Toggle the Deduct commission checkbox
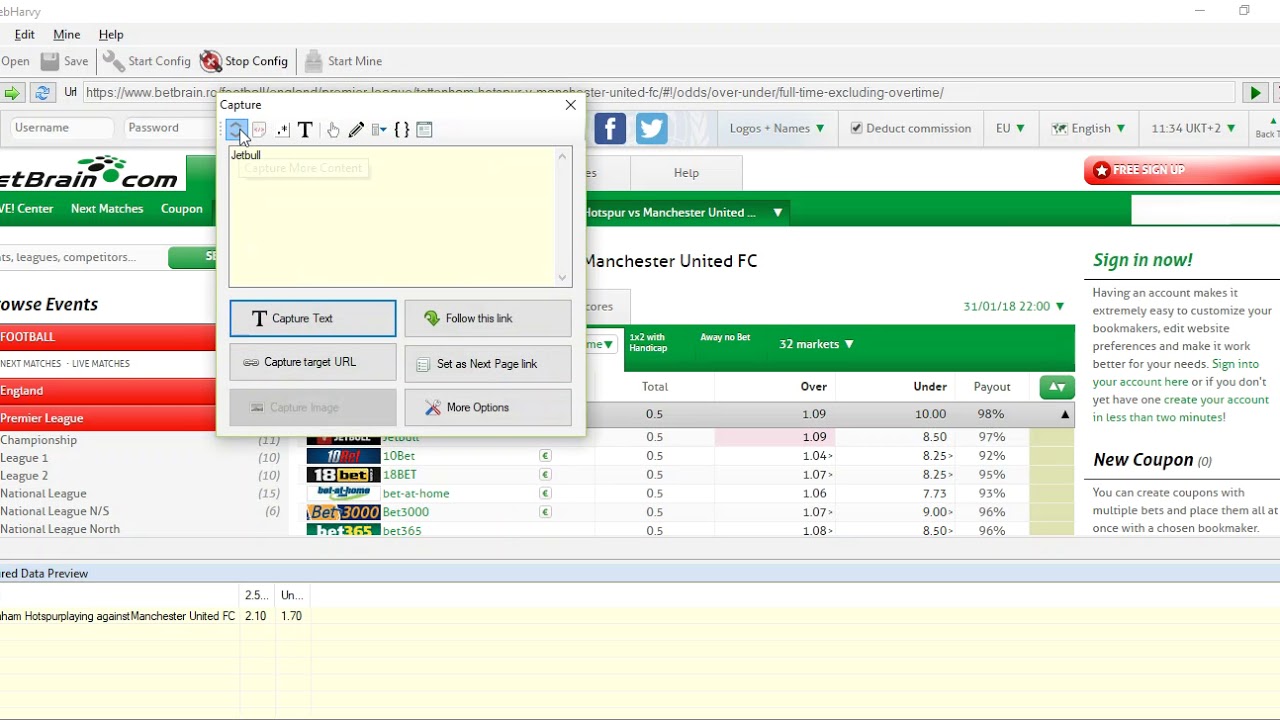 (856, 128)
